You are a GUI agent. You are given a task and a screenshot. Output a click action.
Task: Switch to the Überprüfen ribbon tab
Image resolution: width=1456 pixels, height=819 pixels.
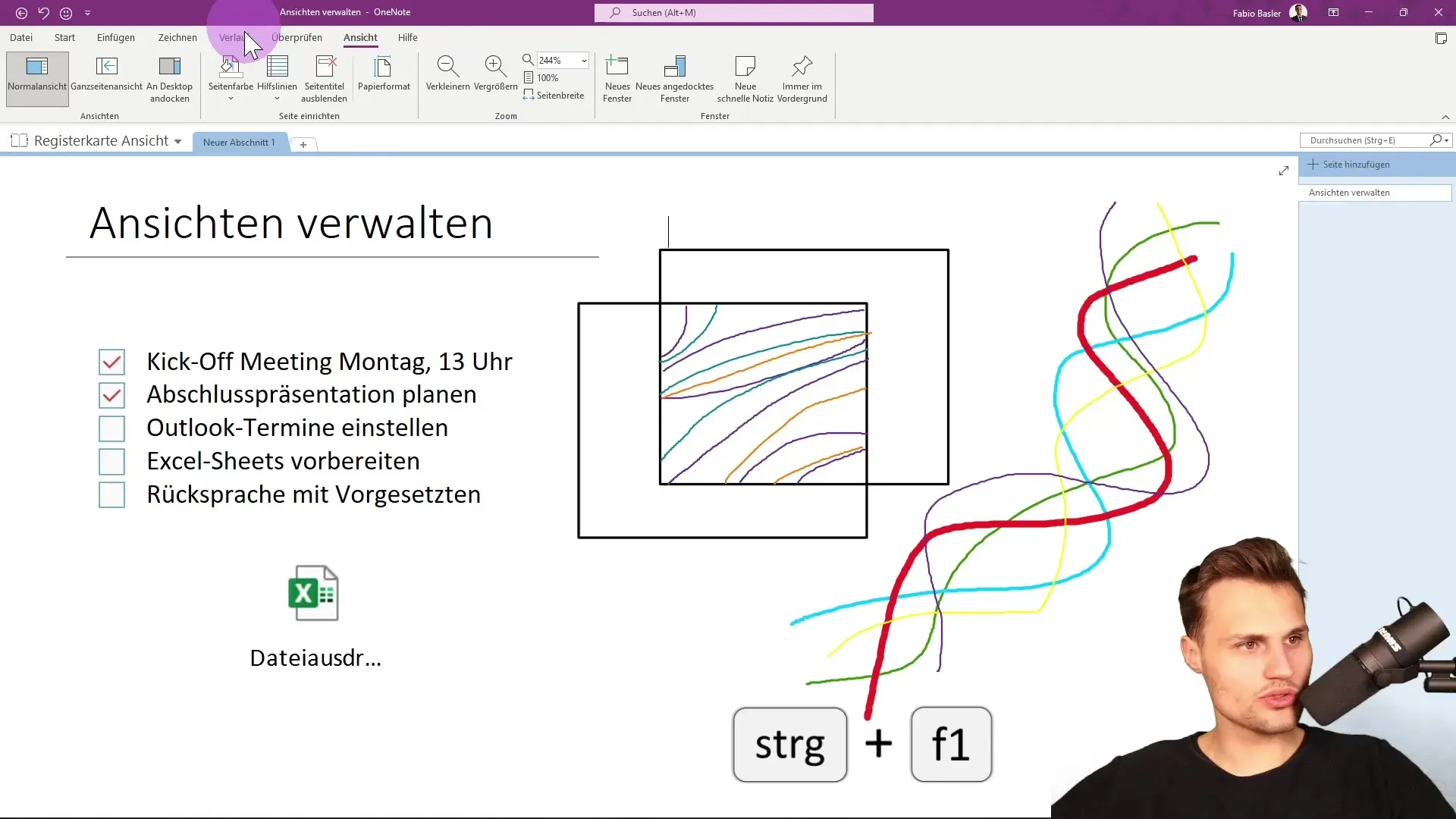click(297, 37)
